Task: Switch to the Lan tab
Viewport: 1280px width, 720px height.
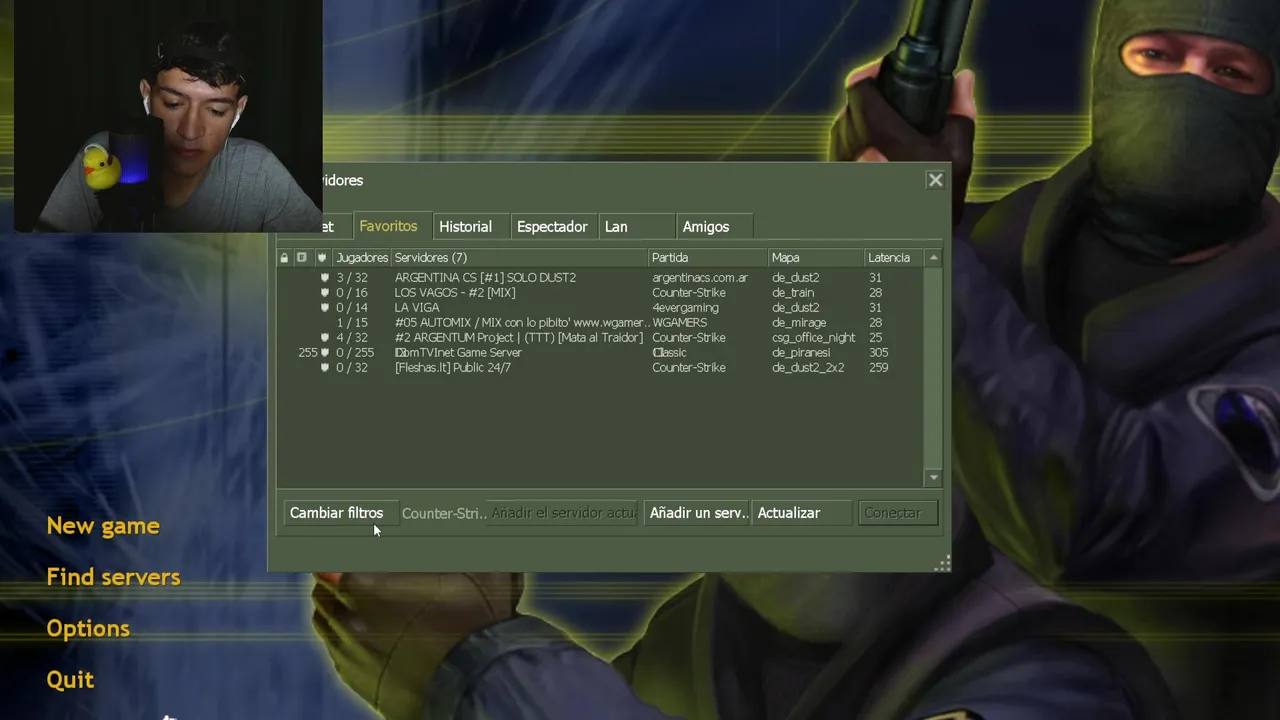Action: (636, 227)
